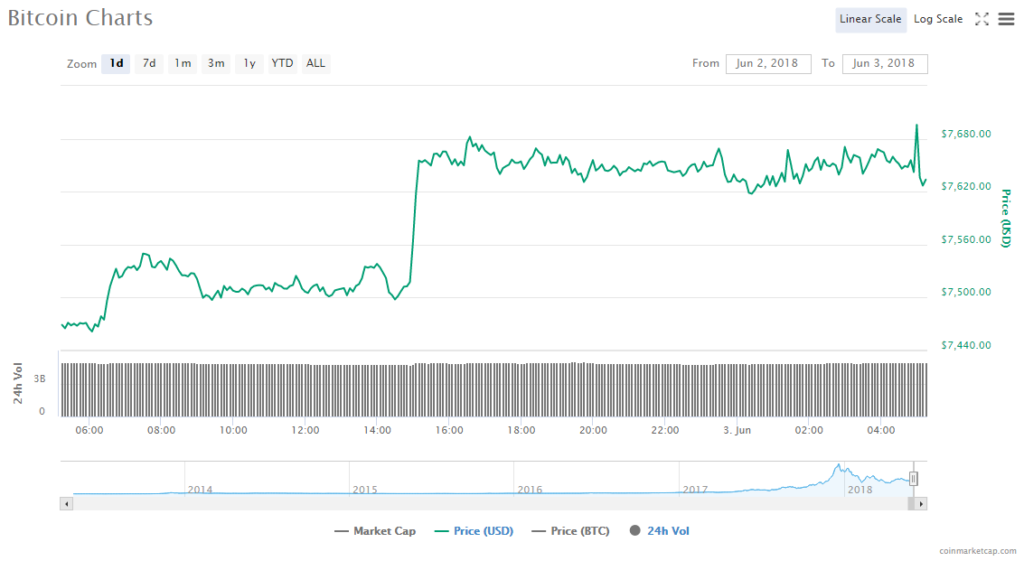Grab the navigator range handle
Viewport: 1024px width, 561px height.
point(913,479)
